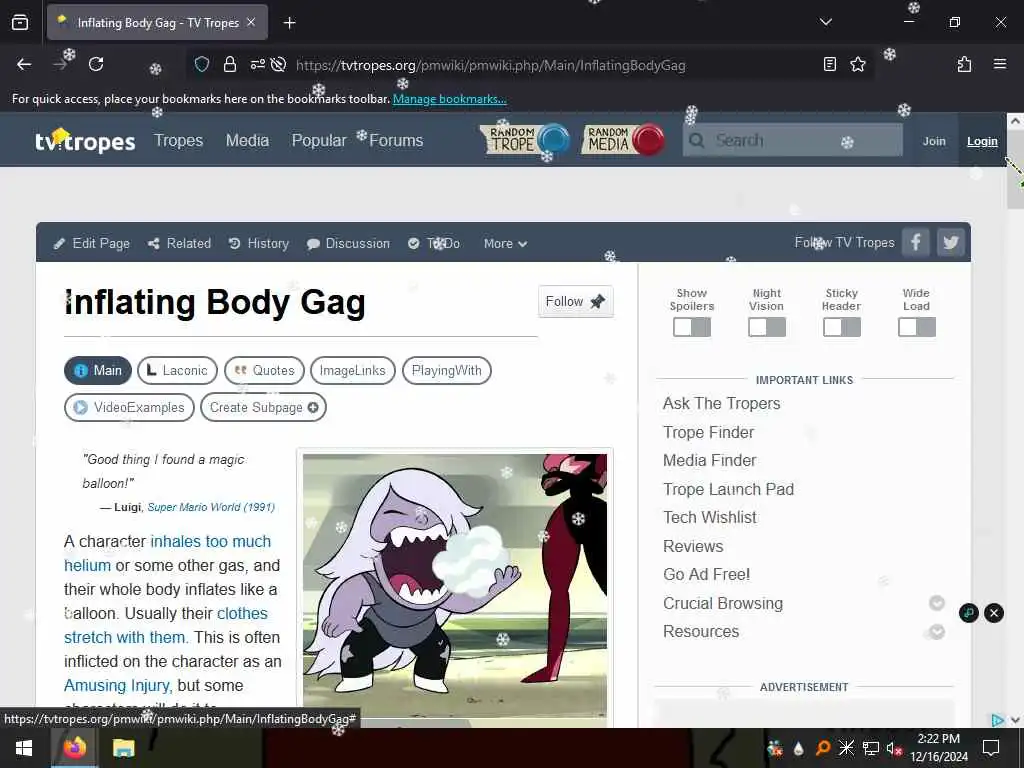Open the Popular navigation menu
1024x768 pixels.
coord(319,140)
